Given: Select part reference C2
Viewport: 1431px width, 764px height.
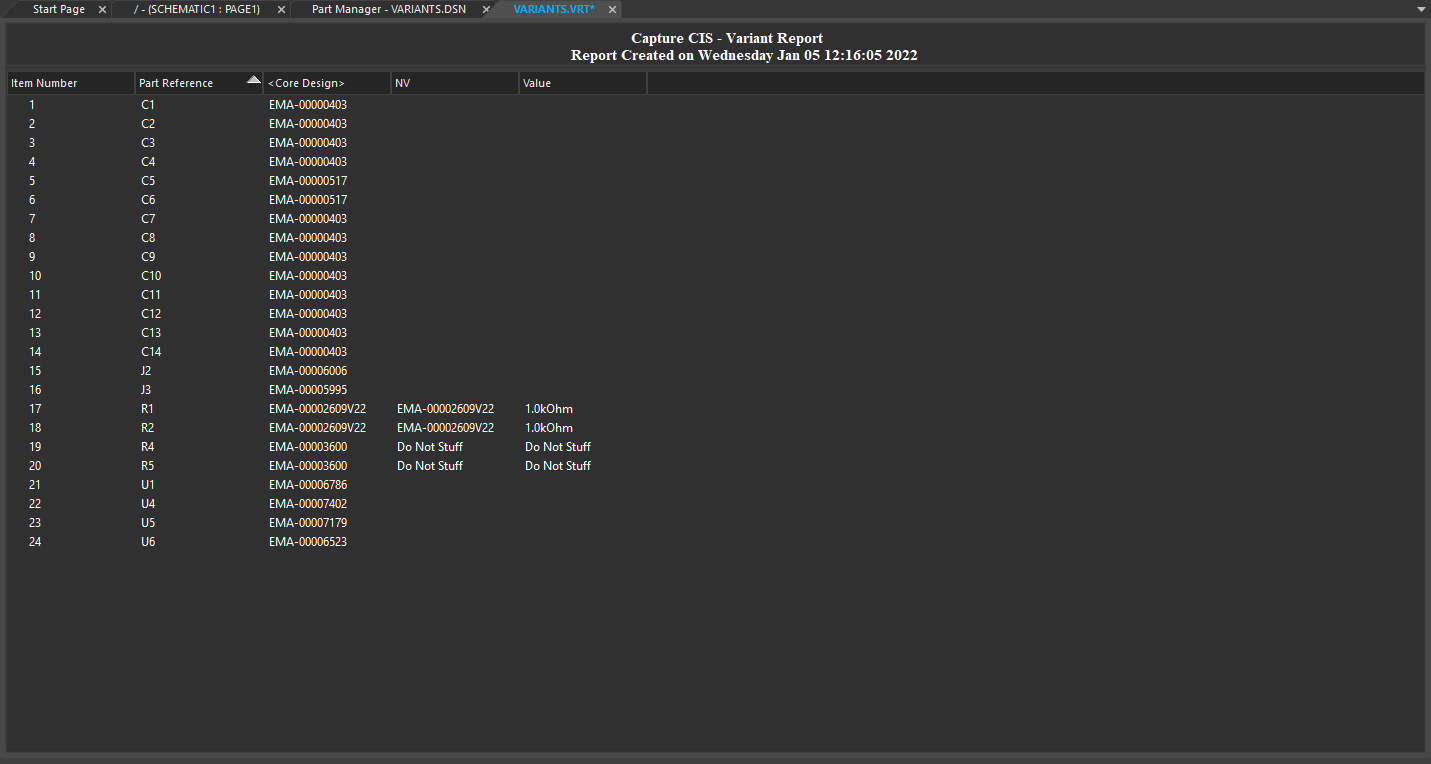Looking at the screenshot, I should 148,123.
